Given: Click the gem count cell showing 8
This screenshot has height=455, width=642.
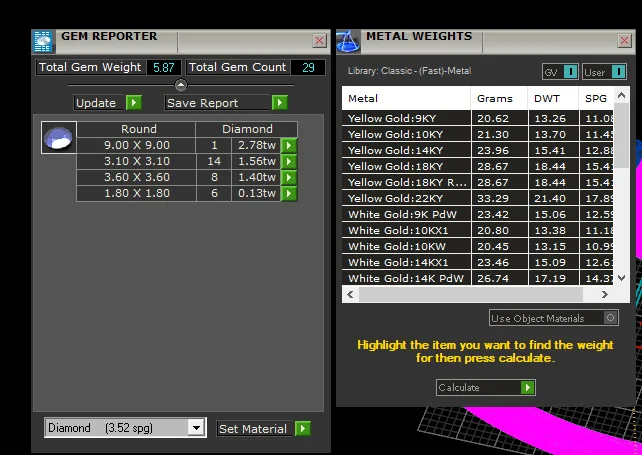Looking at the screenshot, I should 214,177.
